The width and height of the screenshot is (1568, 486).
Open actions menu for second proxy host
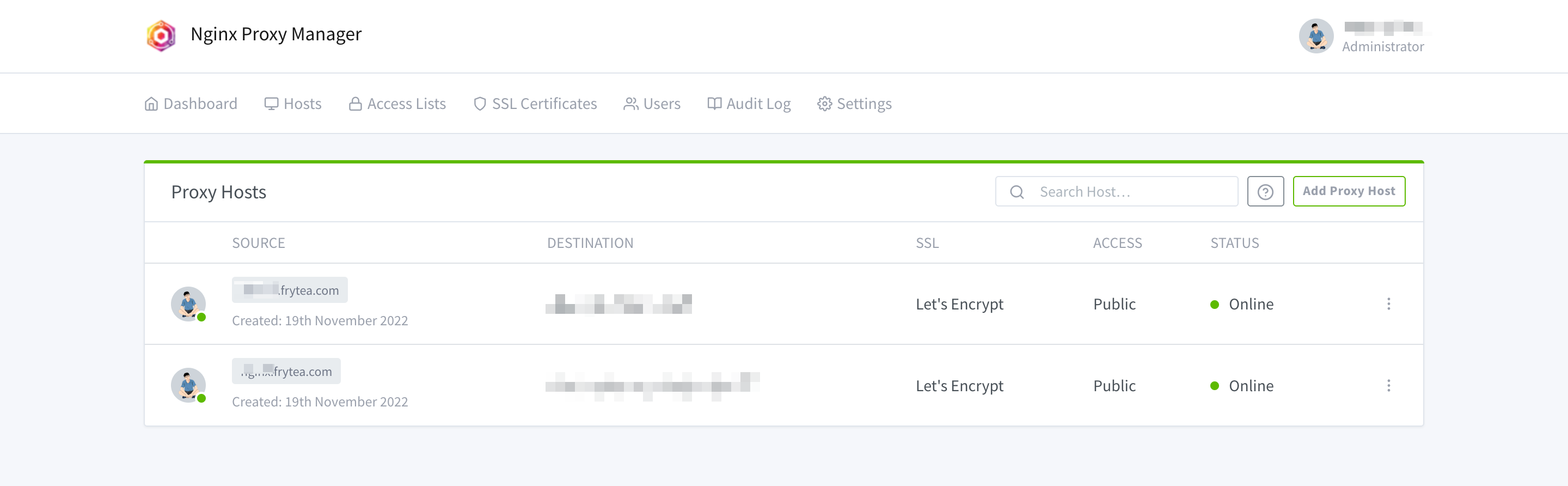pos(1388,386)
